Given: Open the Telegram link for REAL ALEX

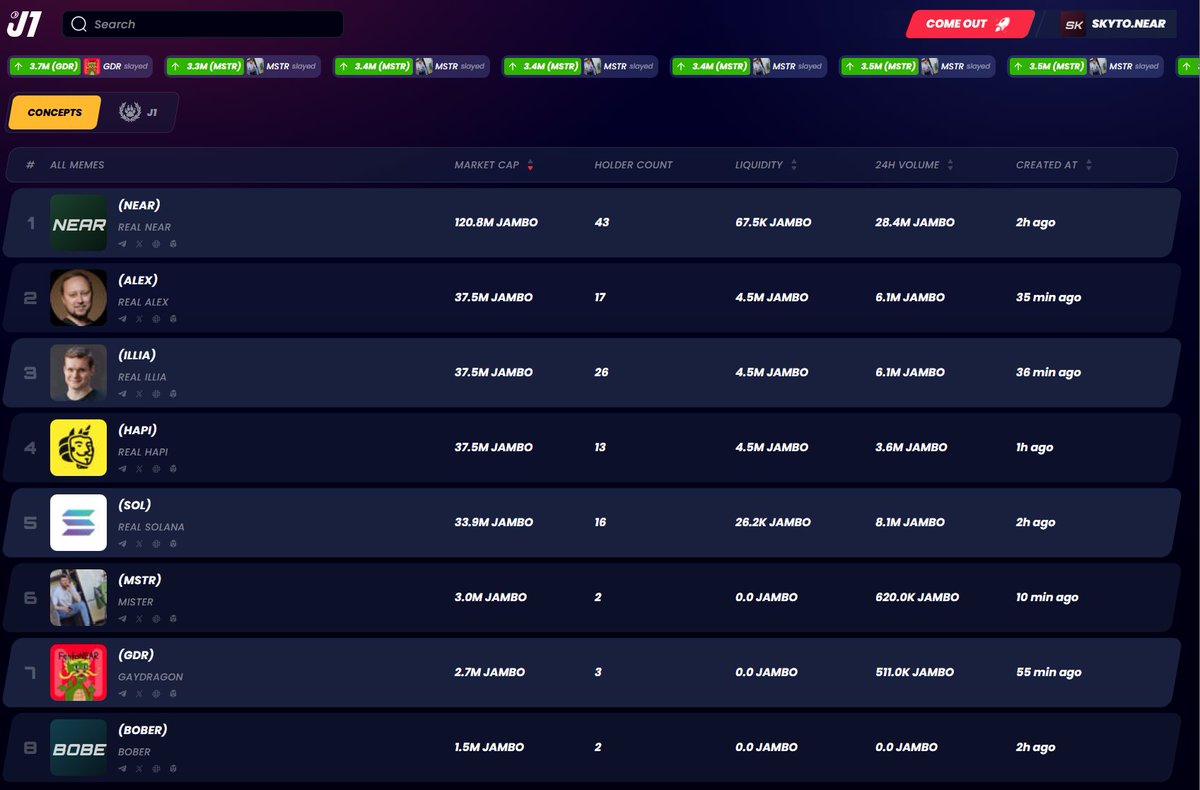Looking at the screenshot, I should tap(123, 319).
